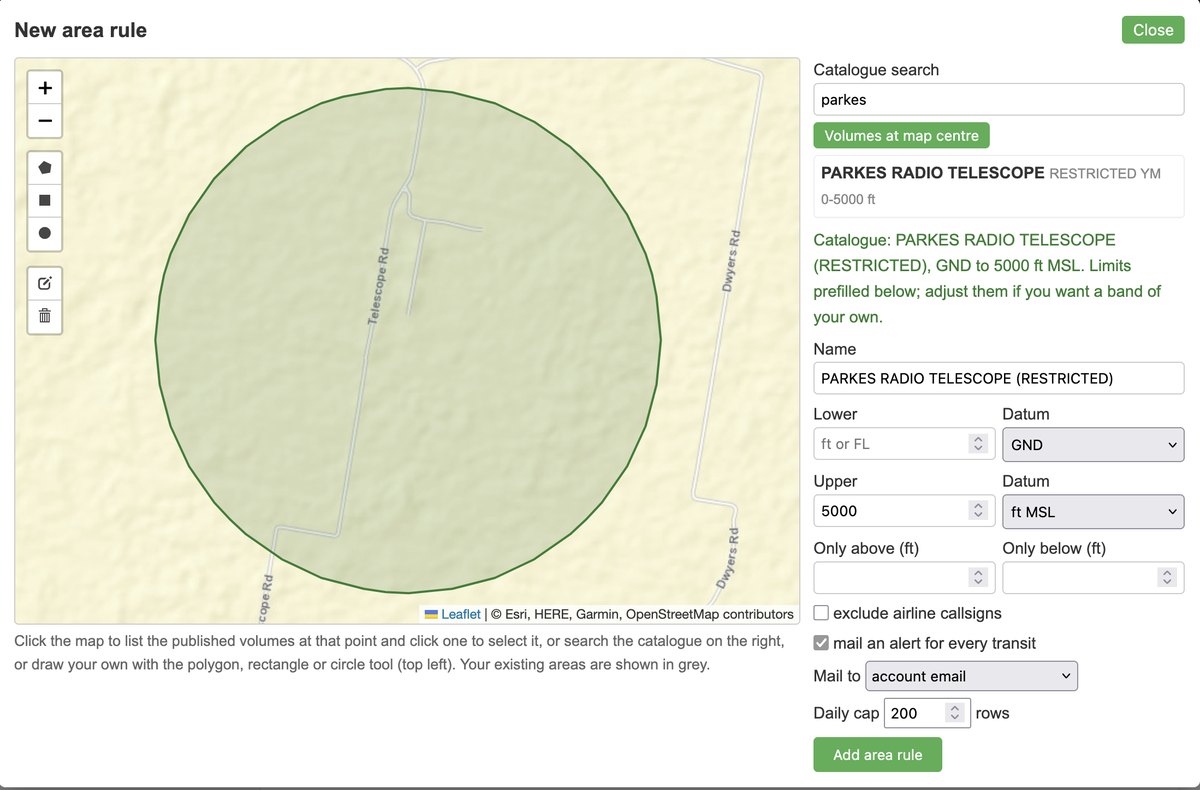Click the Catalogue search field
1200x790 pixels.
999,100
